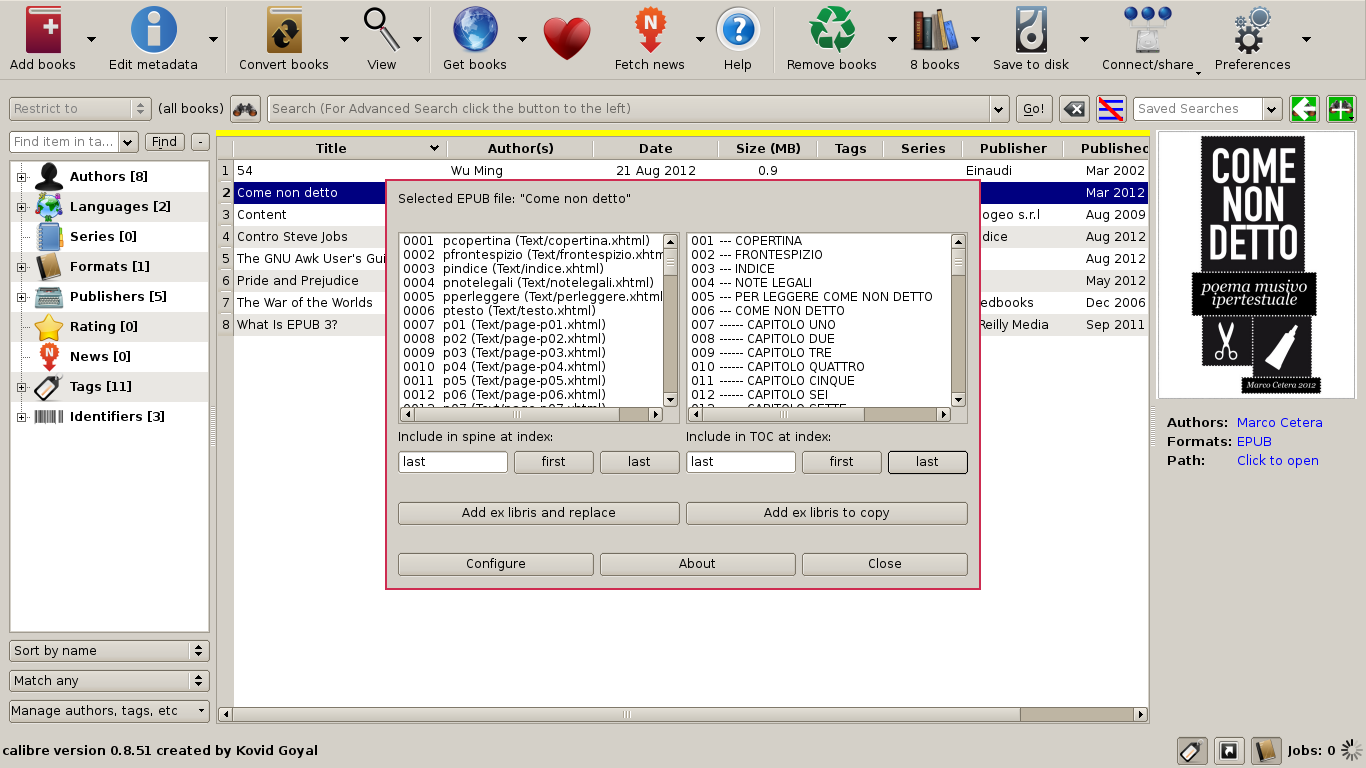Open the Add books dropdown arrow

pos(91,39)
